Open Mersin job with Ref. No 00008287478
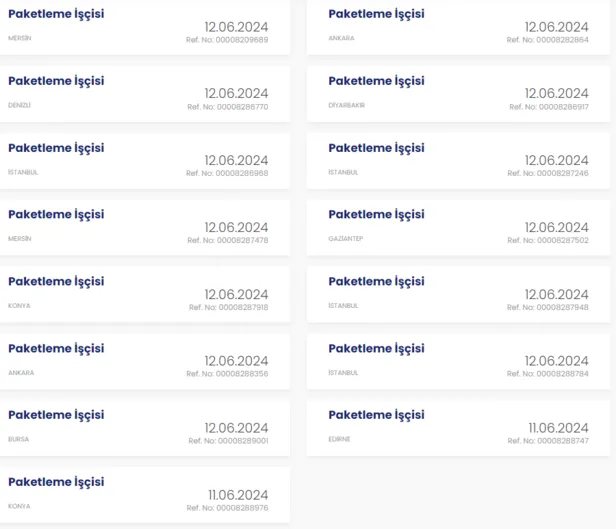The image size is (616, 529). [x=56, y=214]
